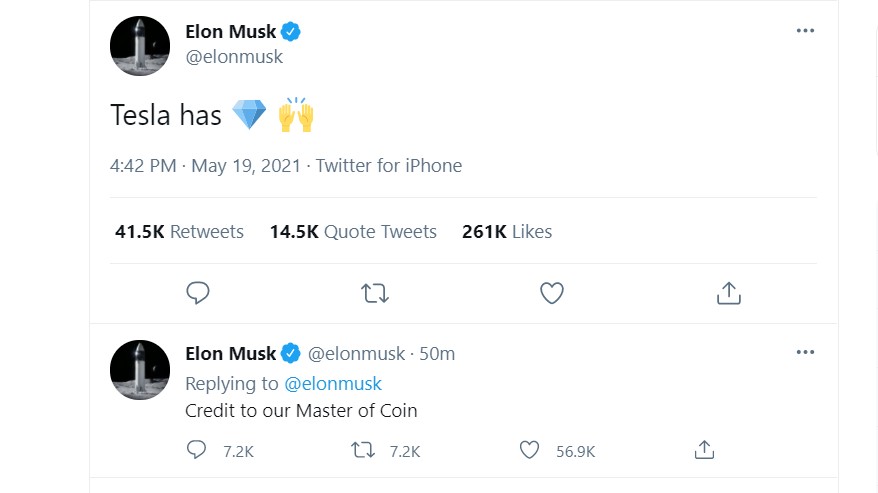
Task: View the 261K Likes list
Action: coord(507,232)
